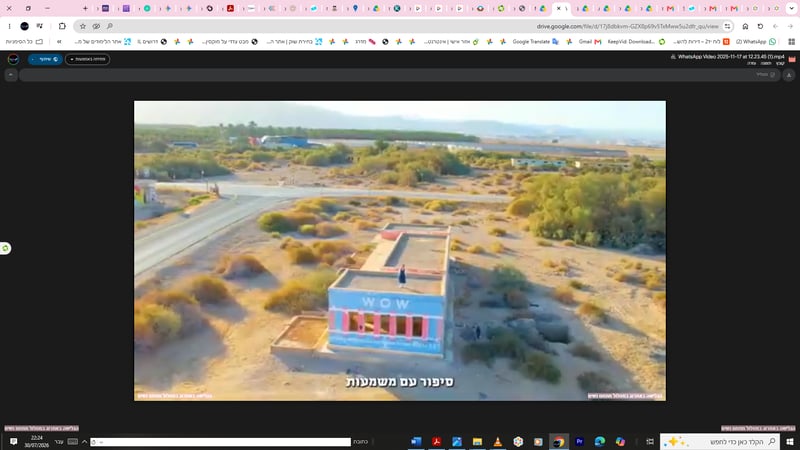Click the Drive viewer search bar

pyautogui.click(x=399, y=75)
